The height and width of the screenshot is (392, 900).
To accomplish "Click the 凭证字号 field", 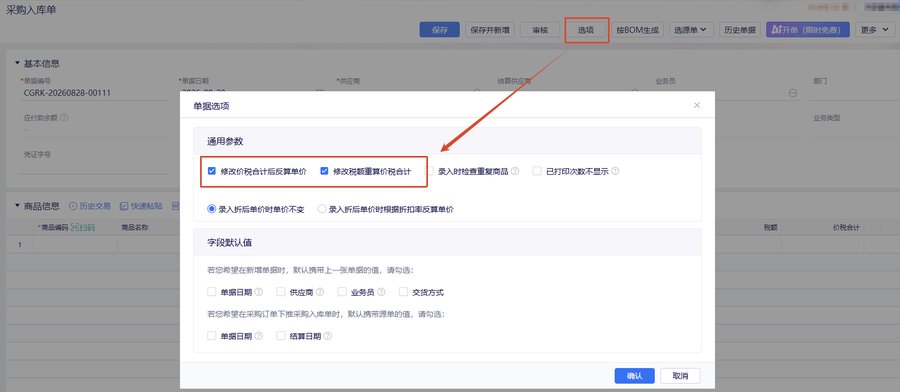I will tap(94, 166).
